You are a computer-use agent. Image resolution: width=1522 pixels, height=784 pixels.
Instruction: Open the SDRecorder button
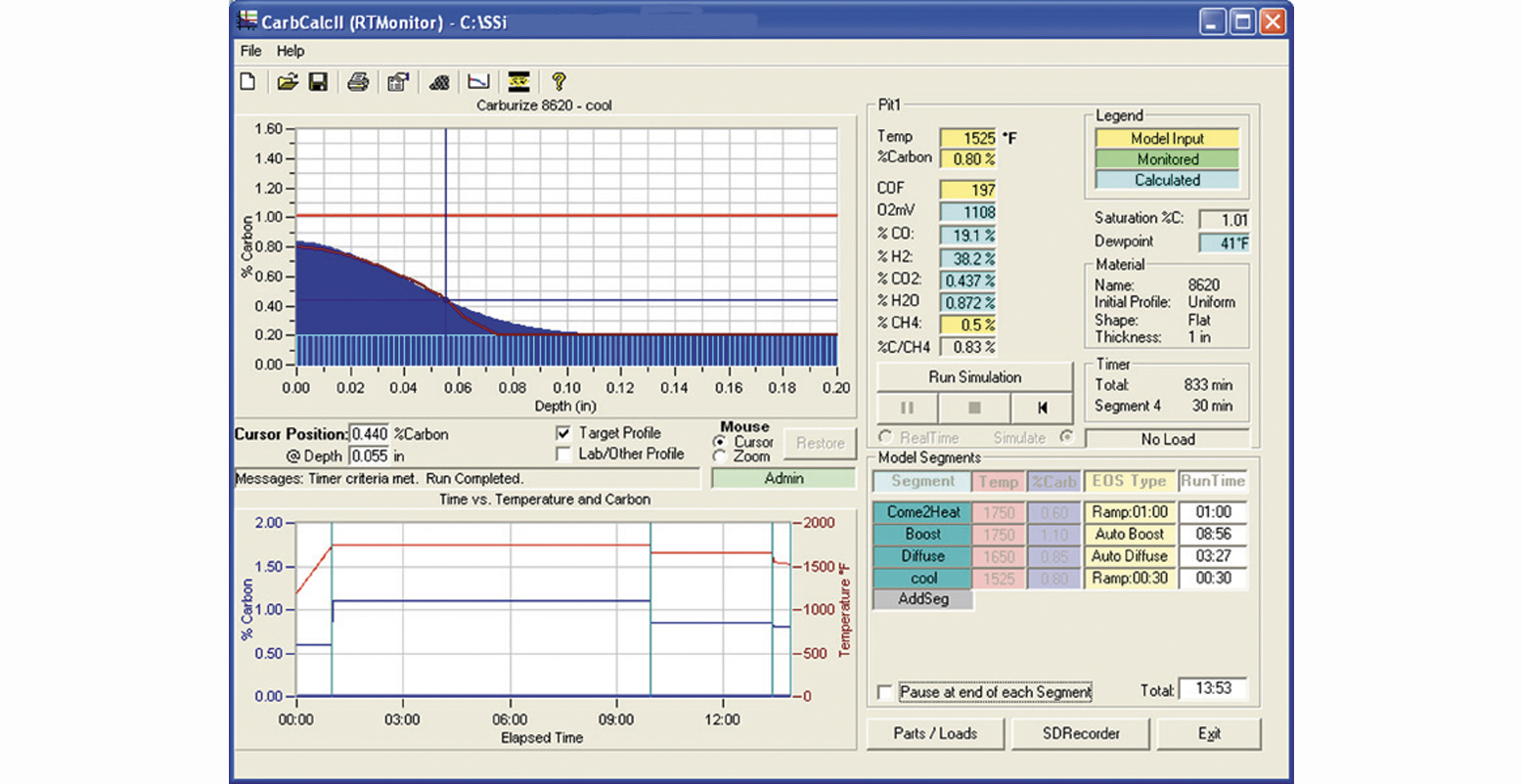click(x=1081, y=733)
